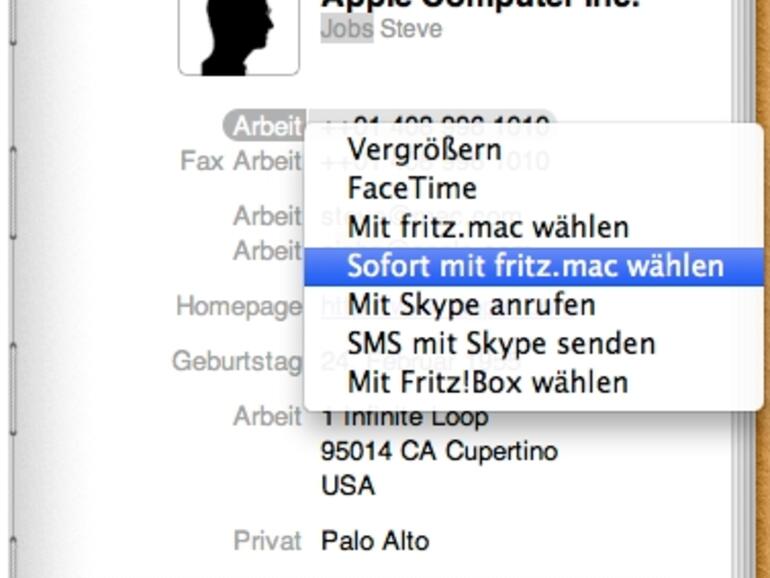This screenshot has height=578, width=770.
Task: Click the 95014 CA Cupertino address line
Action: [x=439, y=452]
